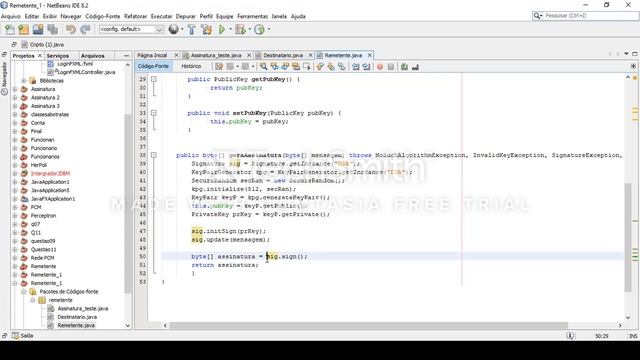This screenshot has height=360, width=640.
Task: Collapse code fold at getPubKey method
Action: 154,79
